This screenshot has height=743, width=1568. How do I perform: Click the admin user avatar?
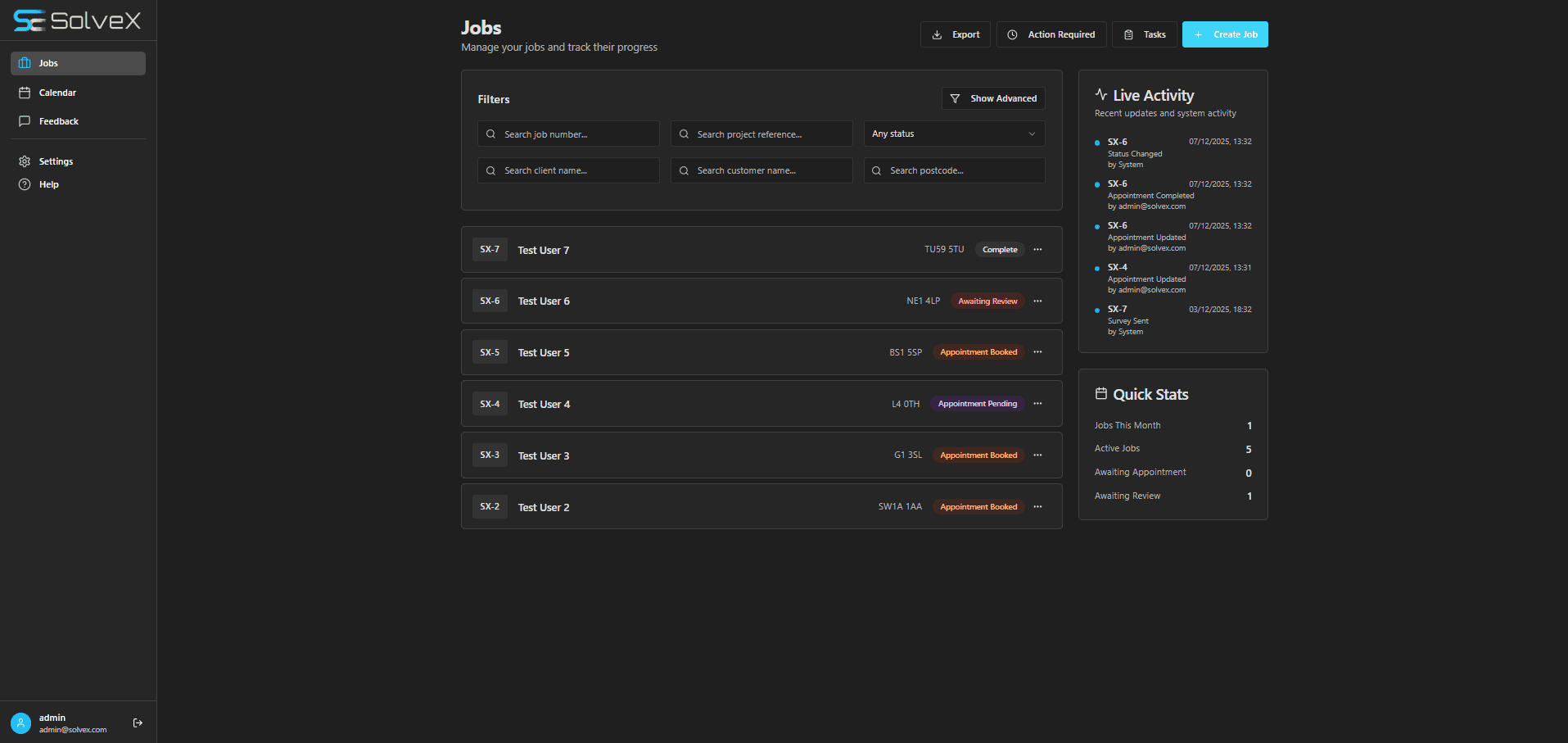pos(21,723)
